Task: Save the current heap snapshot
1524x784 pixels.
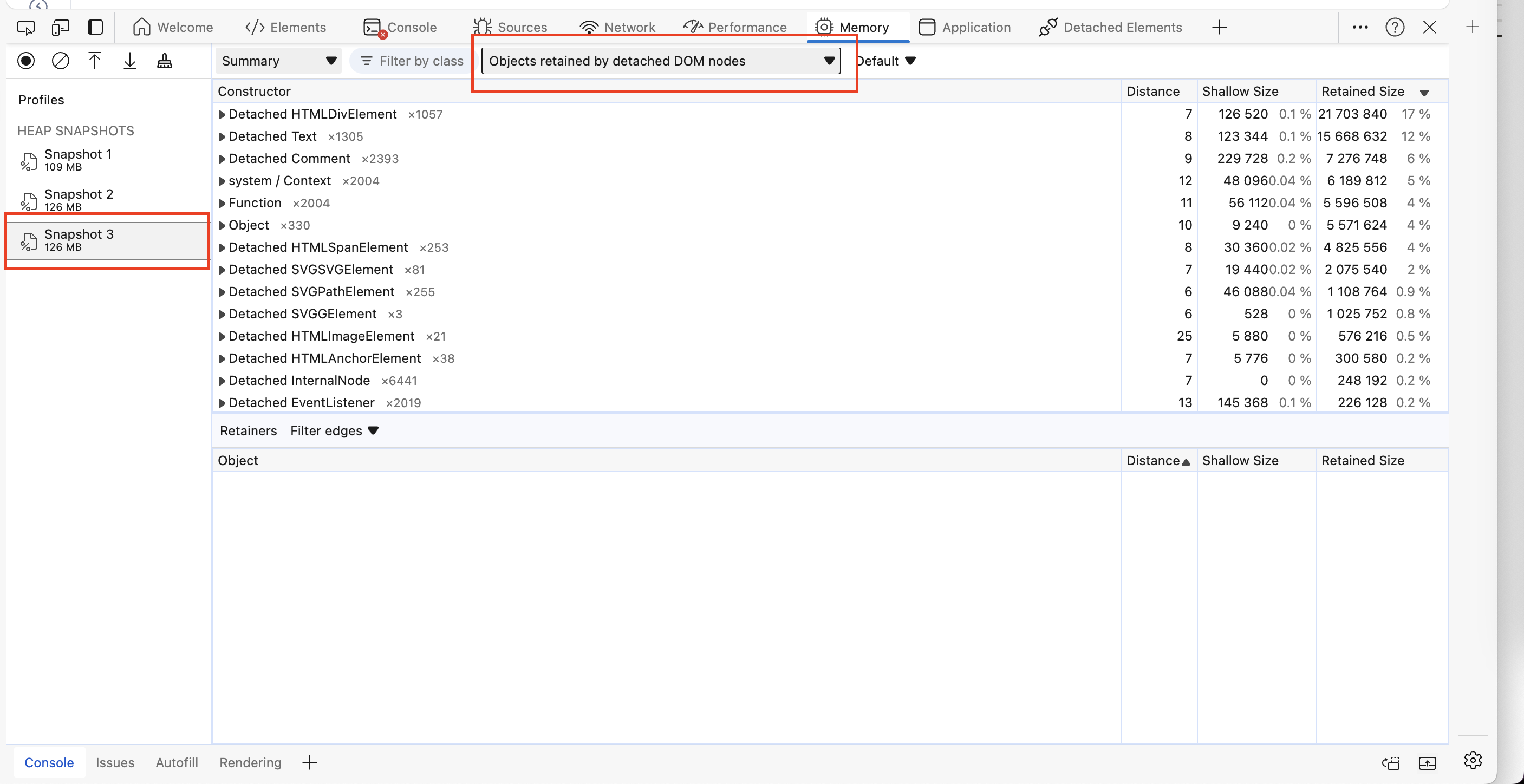Action: coord(129,60)
